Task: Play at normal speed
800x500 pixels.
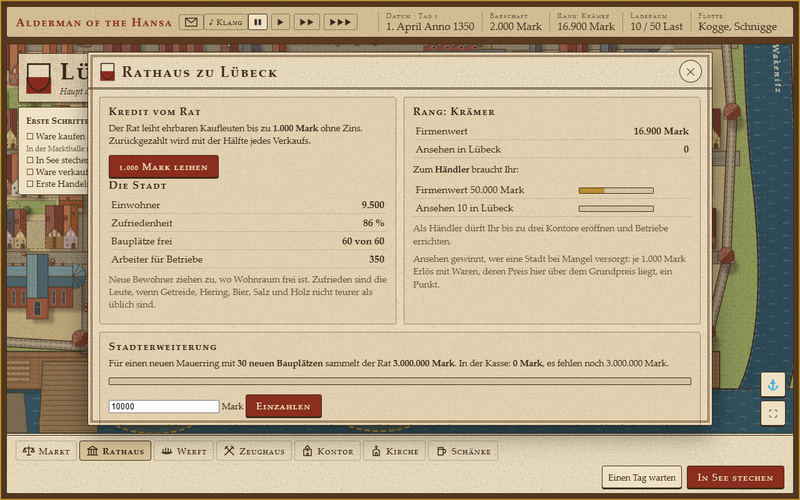Action: [x=280, y=22]
